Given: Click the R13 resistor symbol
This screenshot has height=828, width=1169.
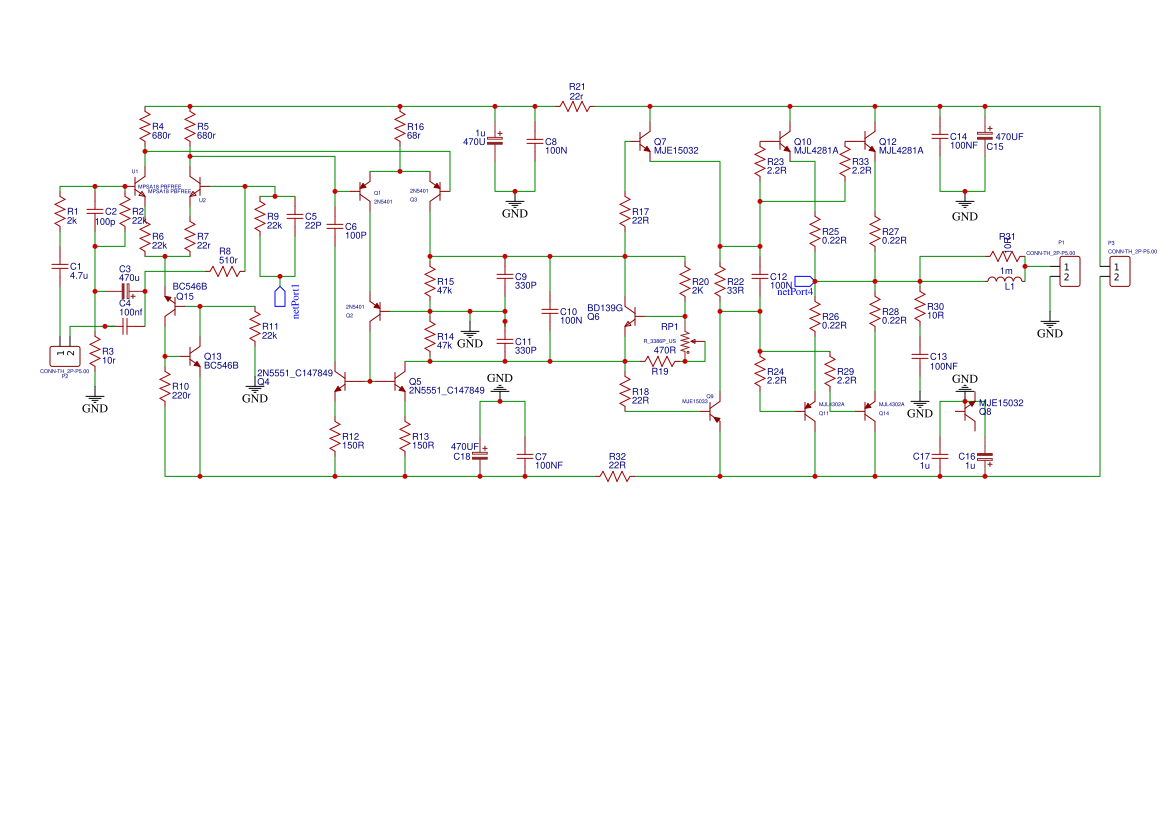Looking at the screenshot, I should pos(406,437).
